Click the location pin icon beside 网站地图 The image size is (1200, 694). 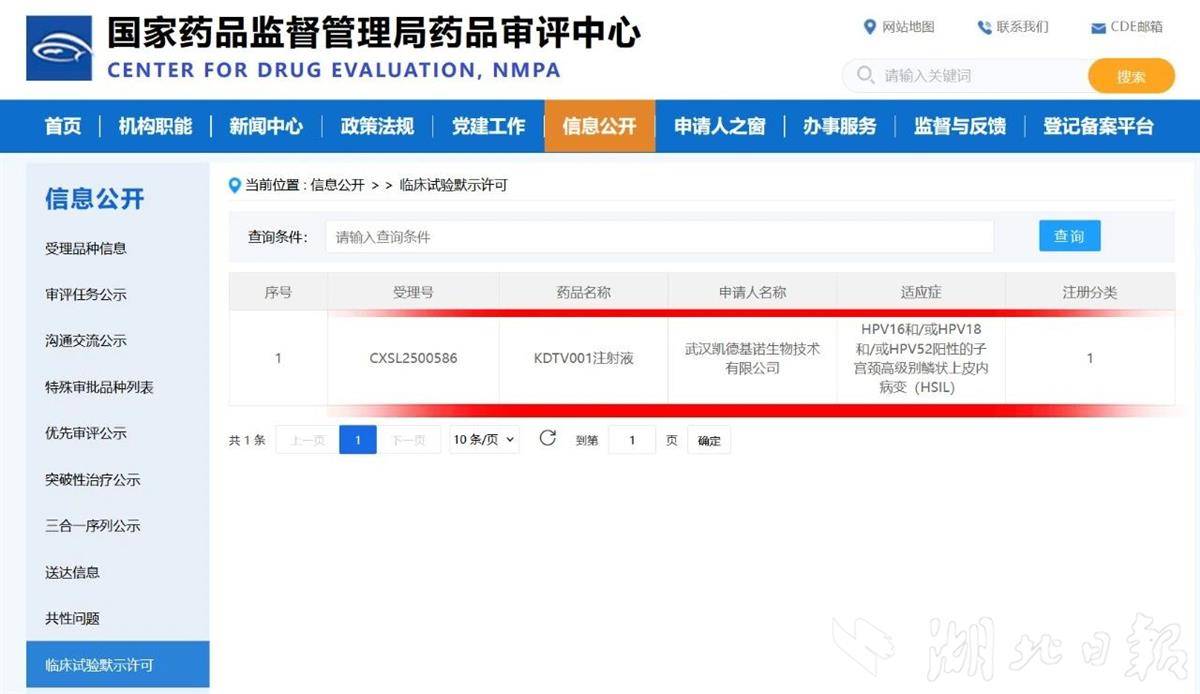[x=872, y=28]
